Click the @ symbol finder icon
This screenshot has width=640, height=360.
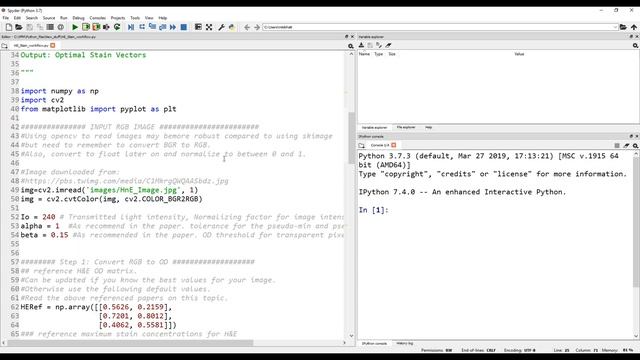61,27
